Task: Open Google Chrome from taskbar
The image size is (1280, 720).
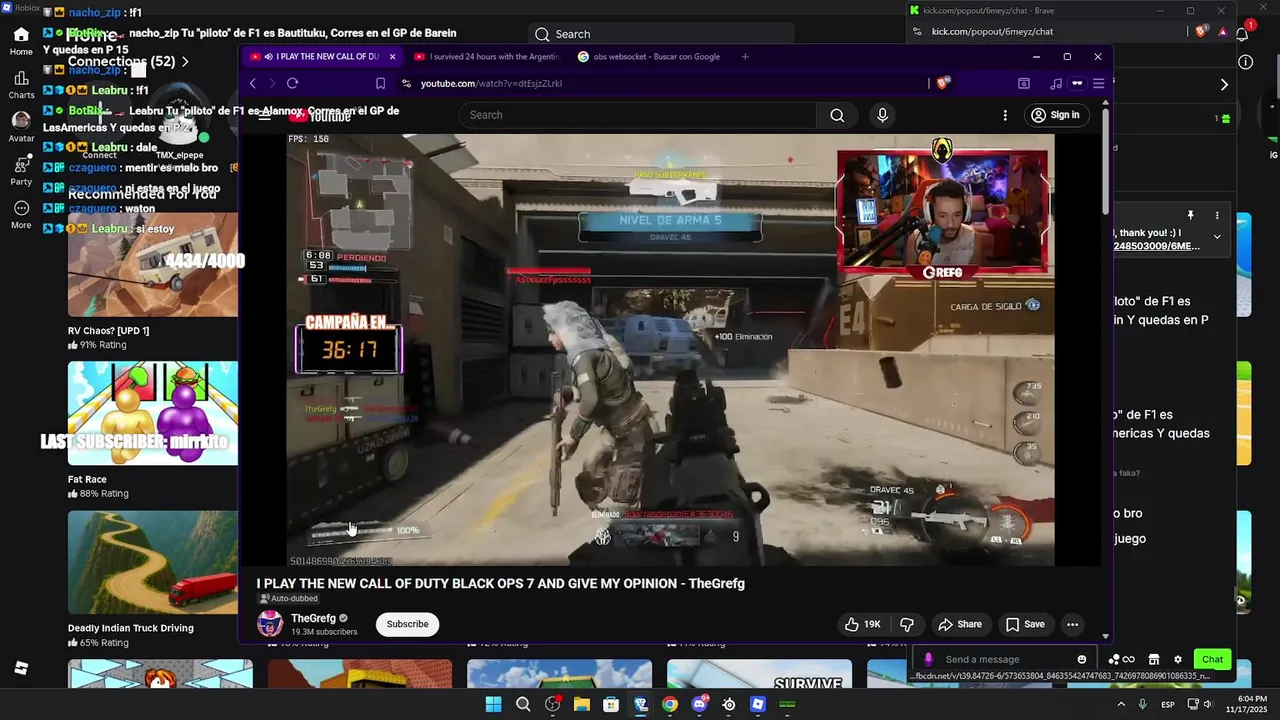Action: (x=670, y=704)
